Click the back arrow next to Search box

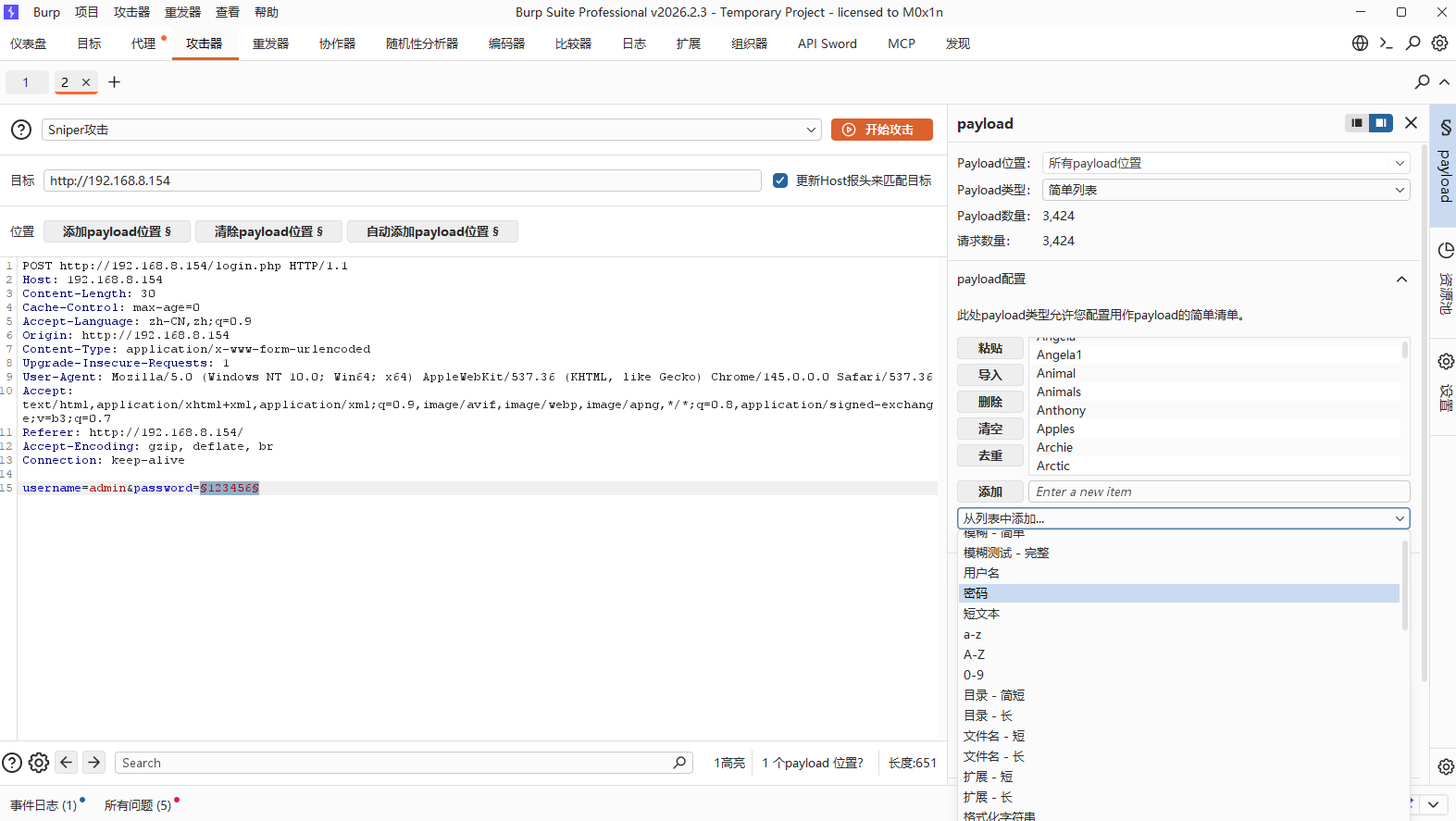[x=67, y=763]
